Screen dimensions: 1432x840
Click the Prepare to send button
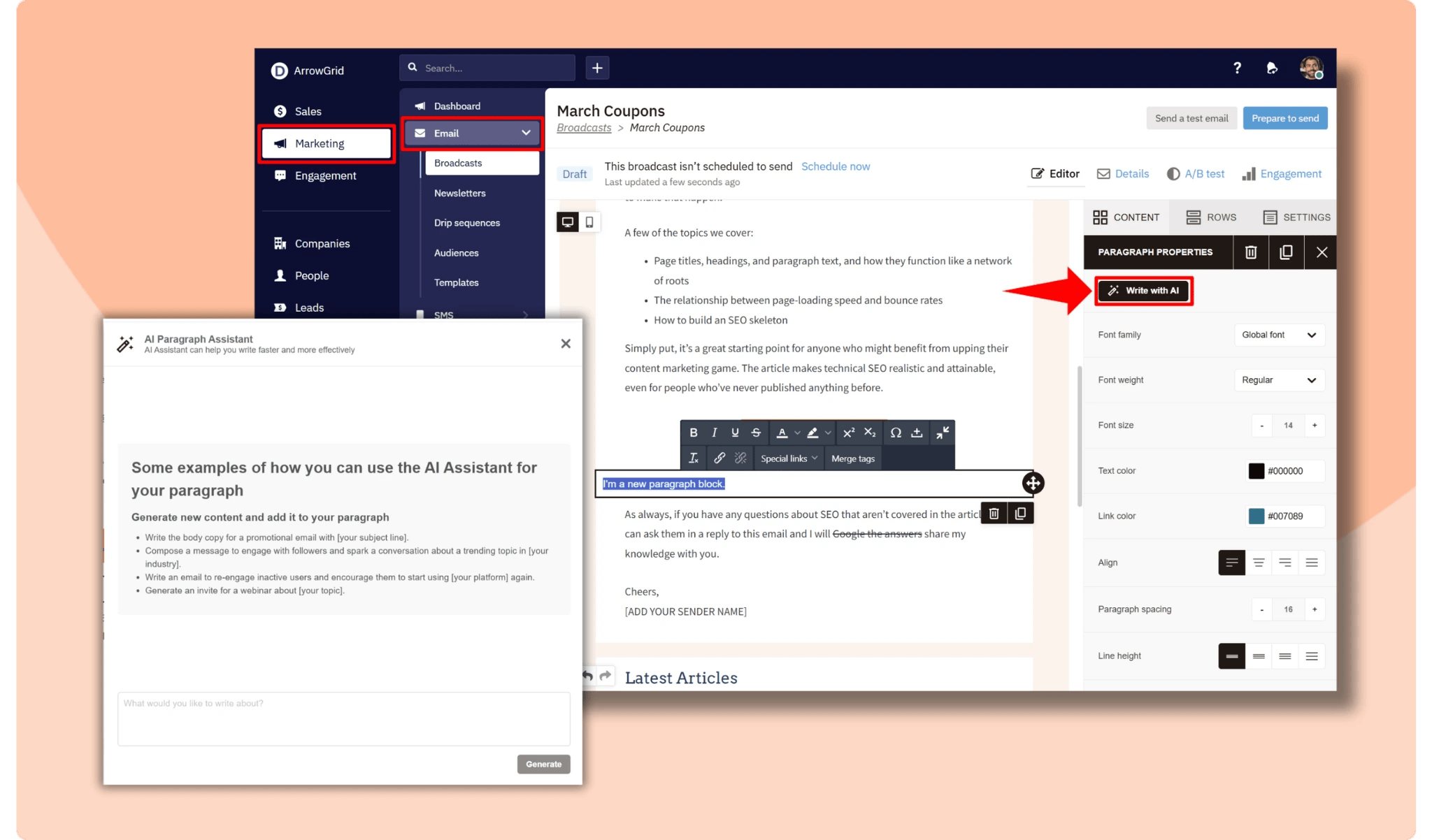point(1285,117)
